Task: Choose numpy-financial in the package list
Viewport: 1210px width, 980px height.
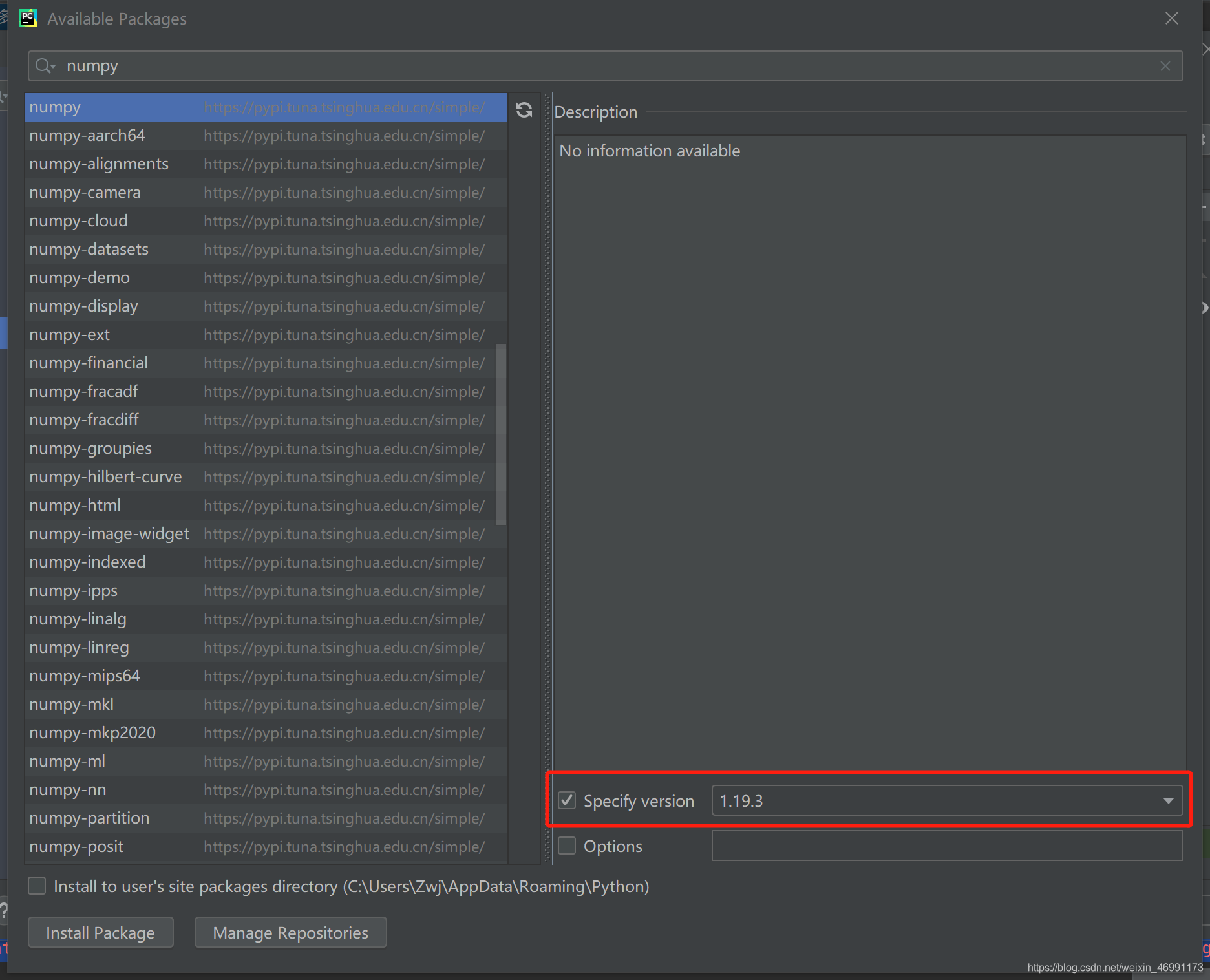Action: [x=266, y=363]
